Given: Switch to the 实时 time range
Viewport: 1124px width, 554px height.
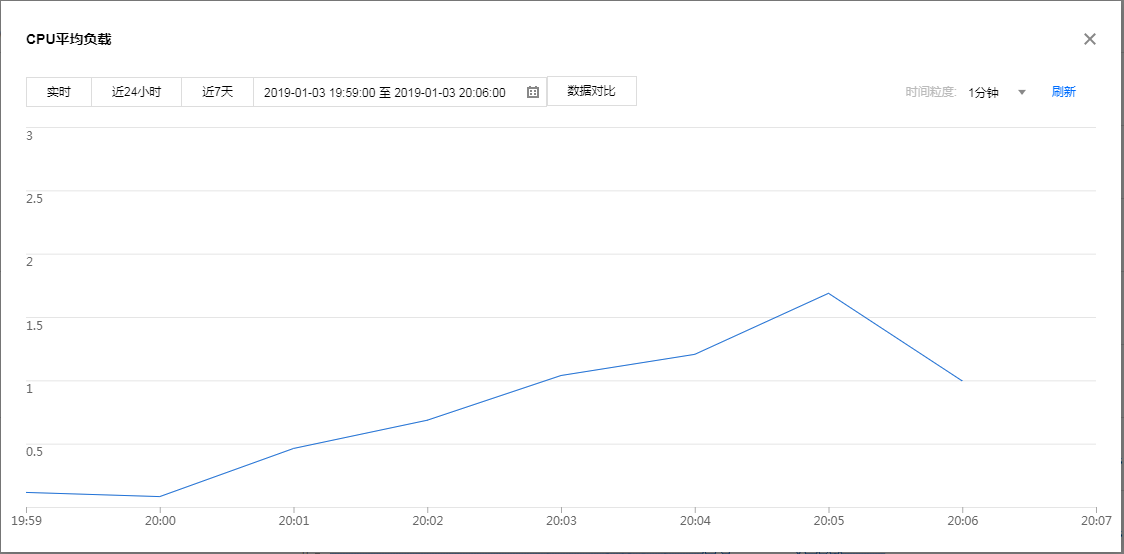Looking at the screenshot, I should pyautogui.click(x=59, y=92).
